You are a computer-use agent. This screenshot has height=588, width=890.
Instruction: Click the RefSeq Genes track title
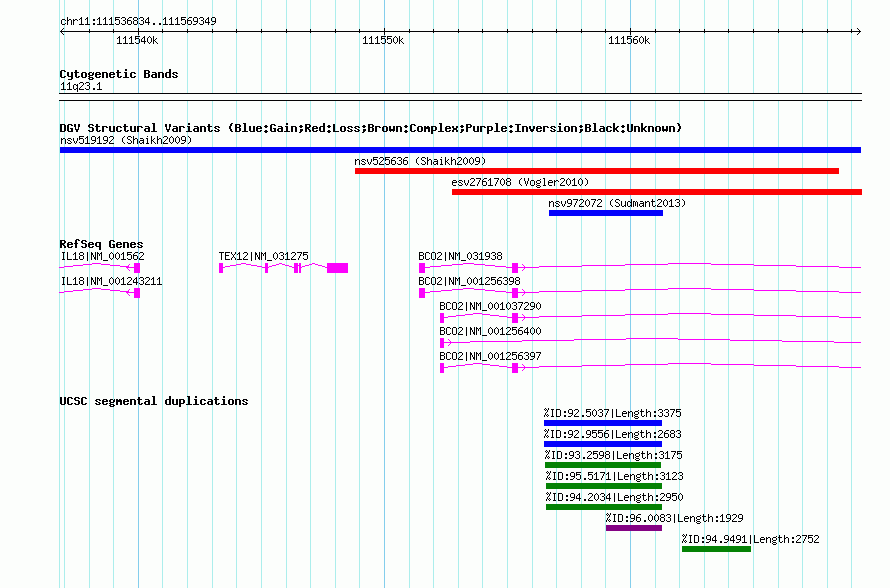pyautogui.click(x=101, y=244)
